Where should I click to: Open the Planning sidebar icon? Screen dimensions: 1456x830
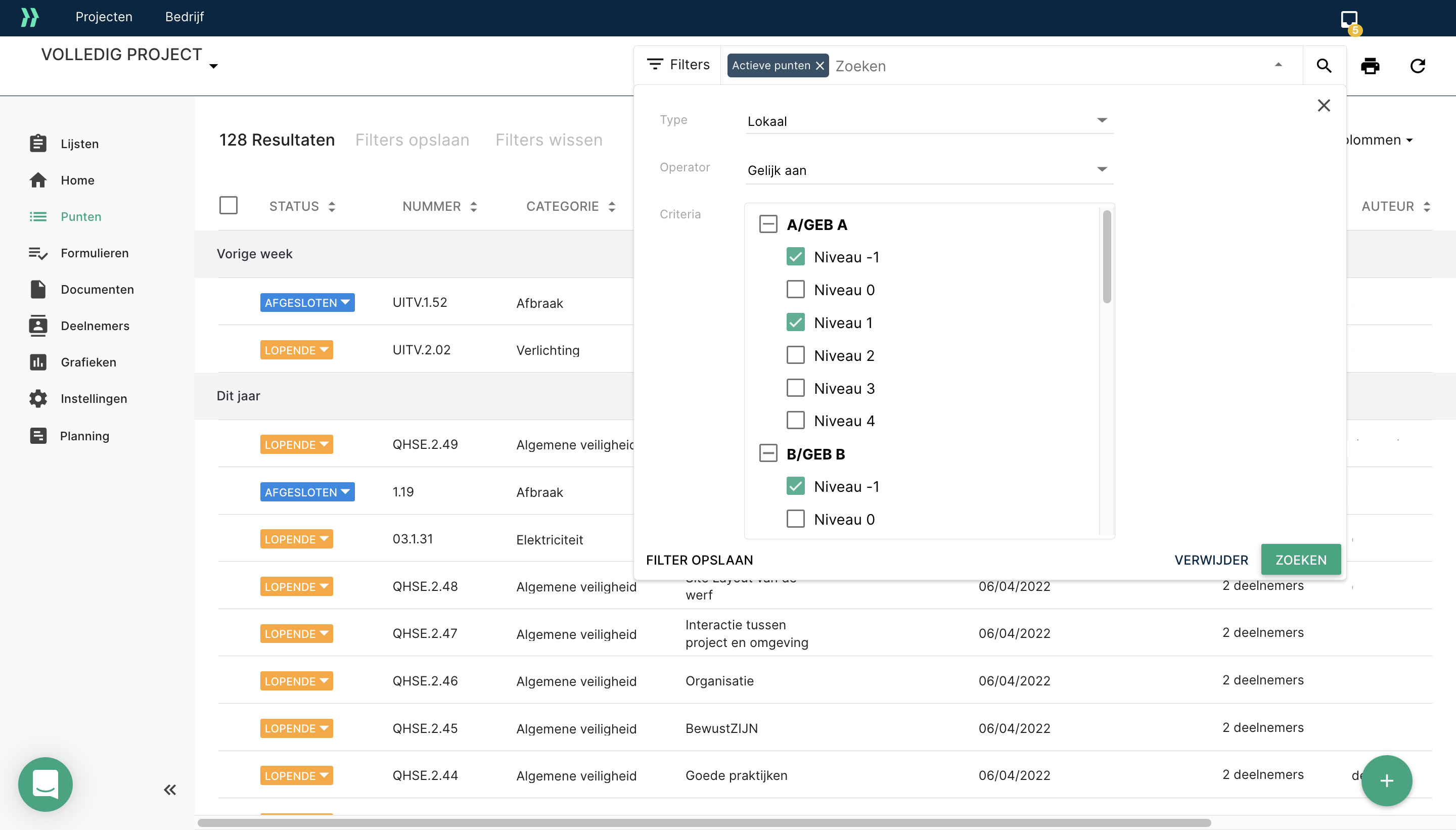point(38,436)
